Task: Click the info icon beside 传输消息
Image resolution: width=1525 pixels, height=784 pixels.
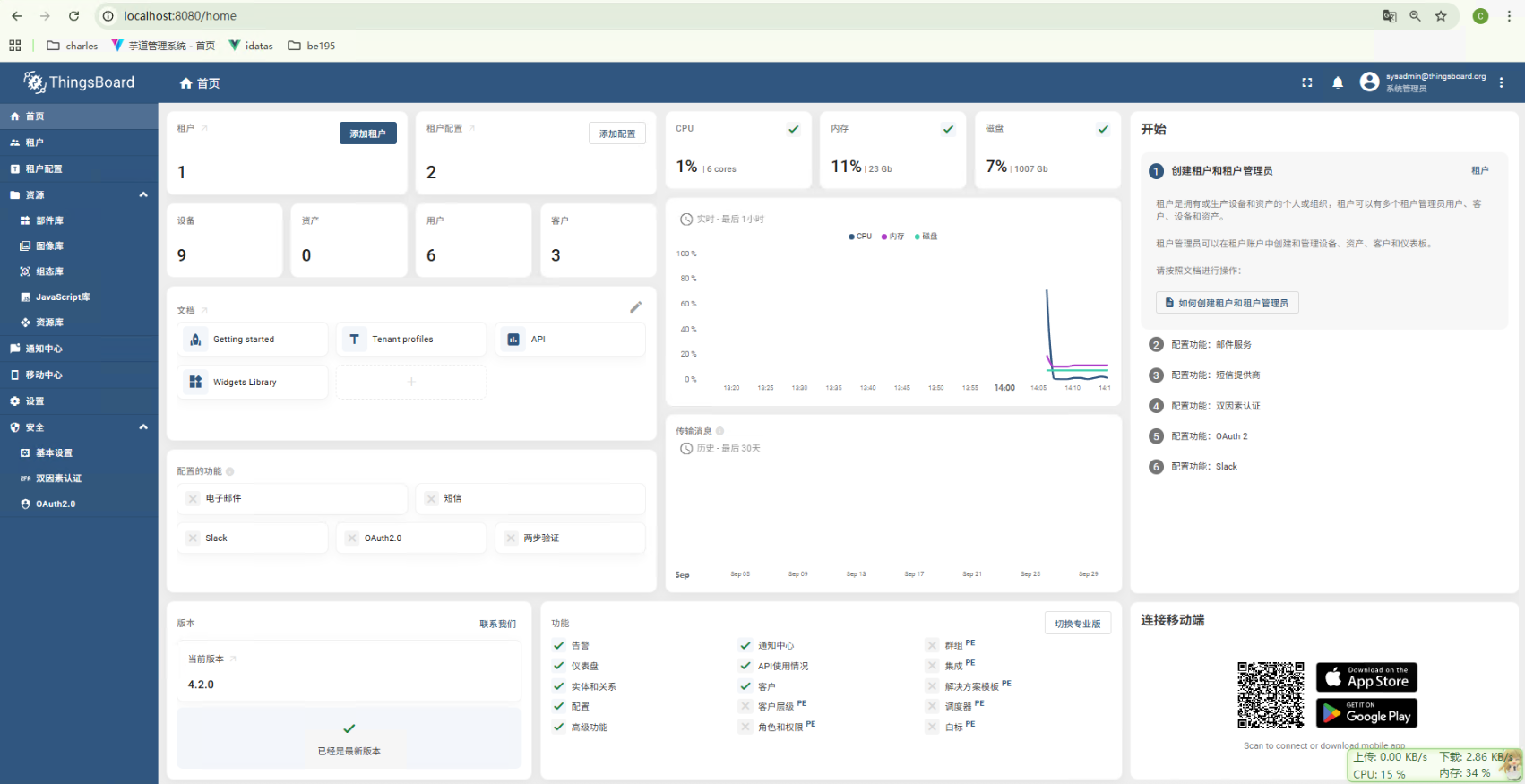Action: tap(720, 431)
